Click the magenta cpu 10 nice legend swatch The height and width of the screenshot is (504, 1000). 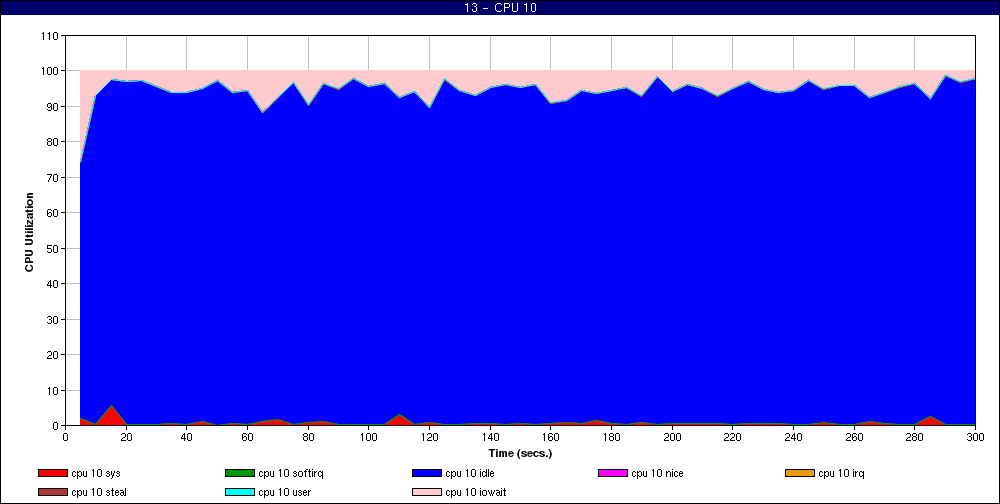[x=613, y=473]
